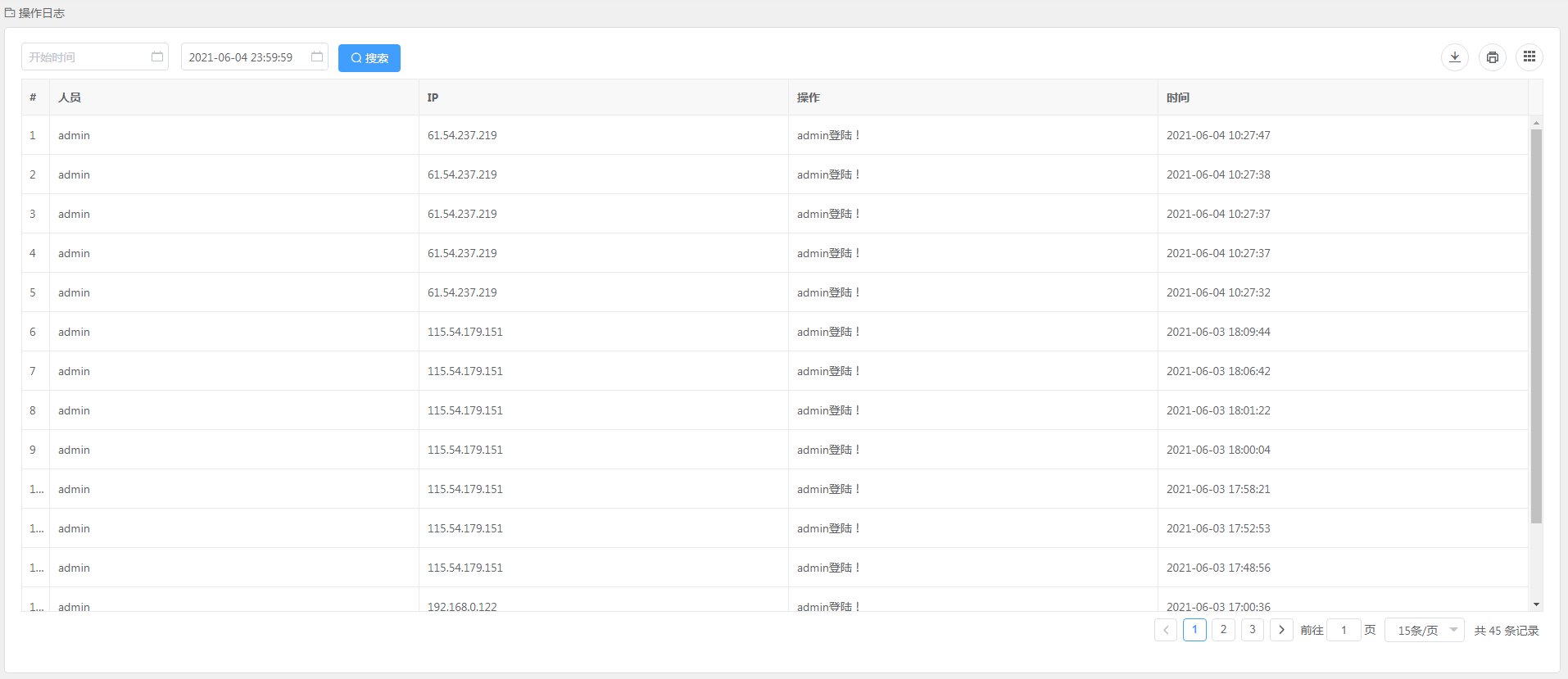Click the IP column header
The width and height of the screenshot is (1568, 679).
tap(433, 97)
